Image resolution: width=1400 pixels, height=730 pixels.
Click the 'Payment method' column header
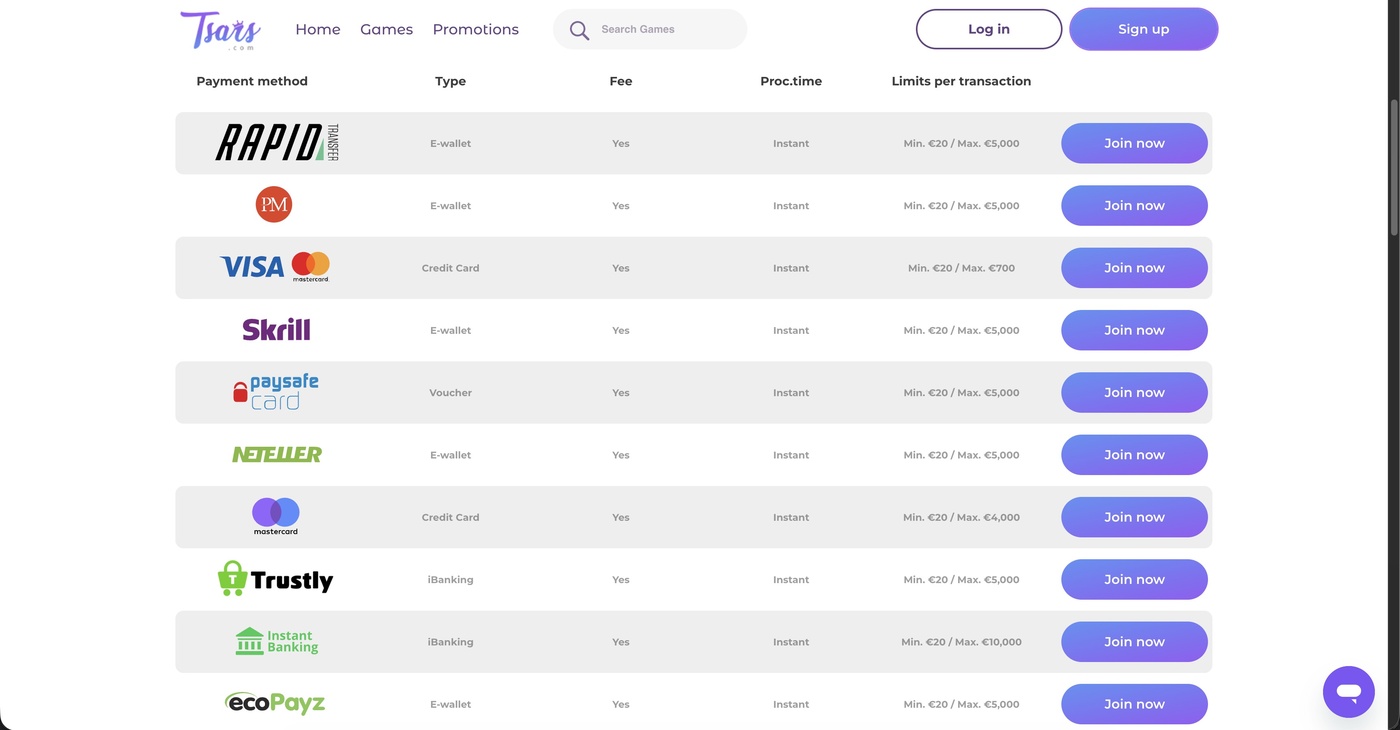252,81
